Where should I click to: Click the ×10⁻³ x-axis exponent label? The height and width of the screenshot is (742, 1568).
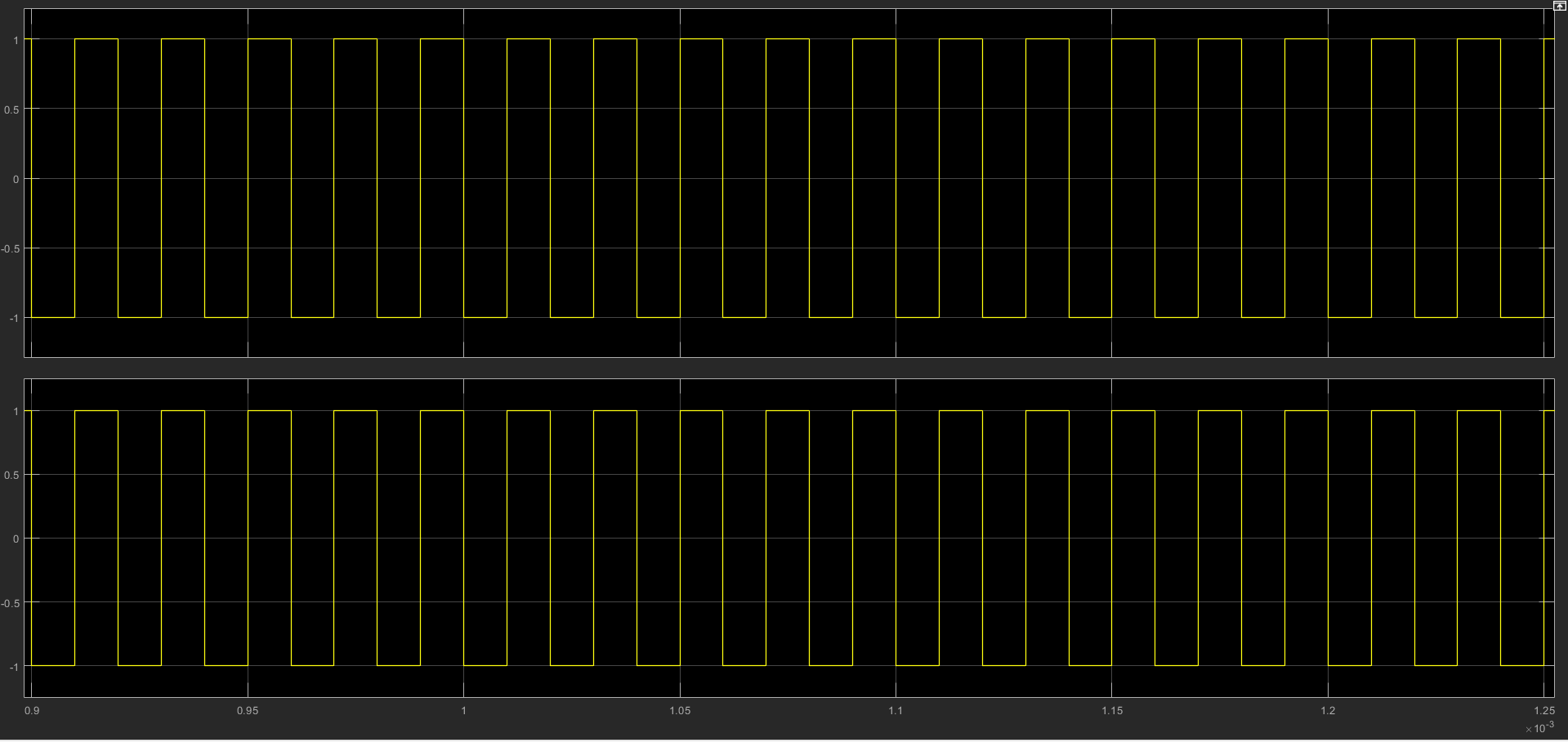coord(1539,727)
